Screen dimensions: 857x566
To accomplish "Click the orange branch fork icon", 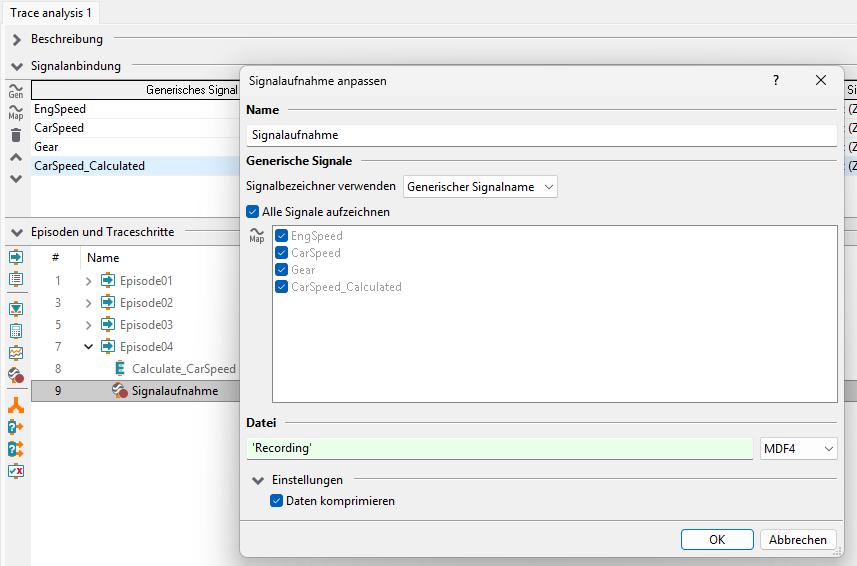I will pyautogui.click(x=16, y=405).
